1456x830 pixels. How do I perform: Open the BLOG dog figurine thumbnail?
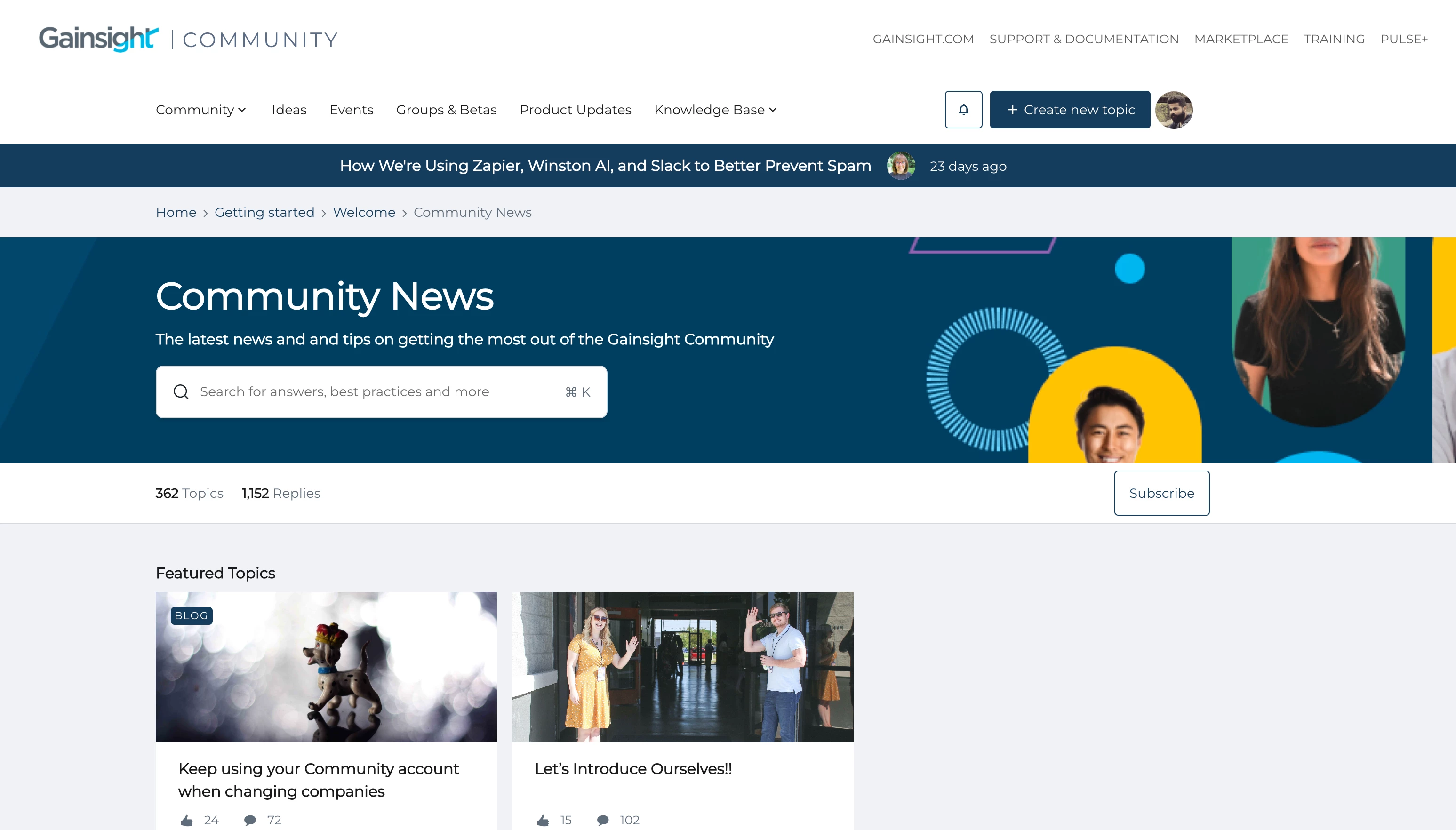click(326, 667)
